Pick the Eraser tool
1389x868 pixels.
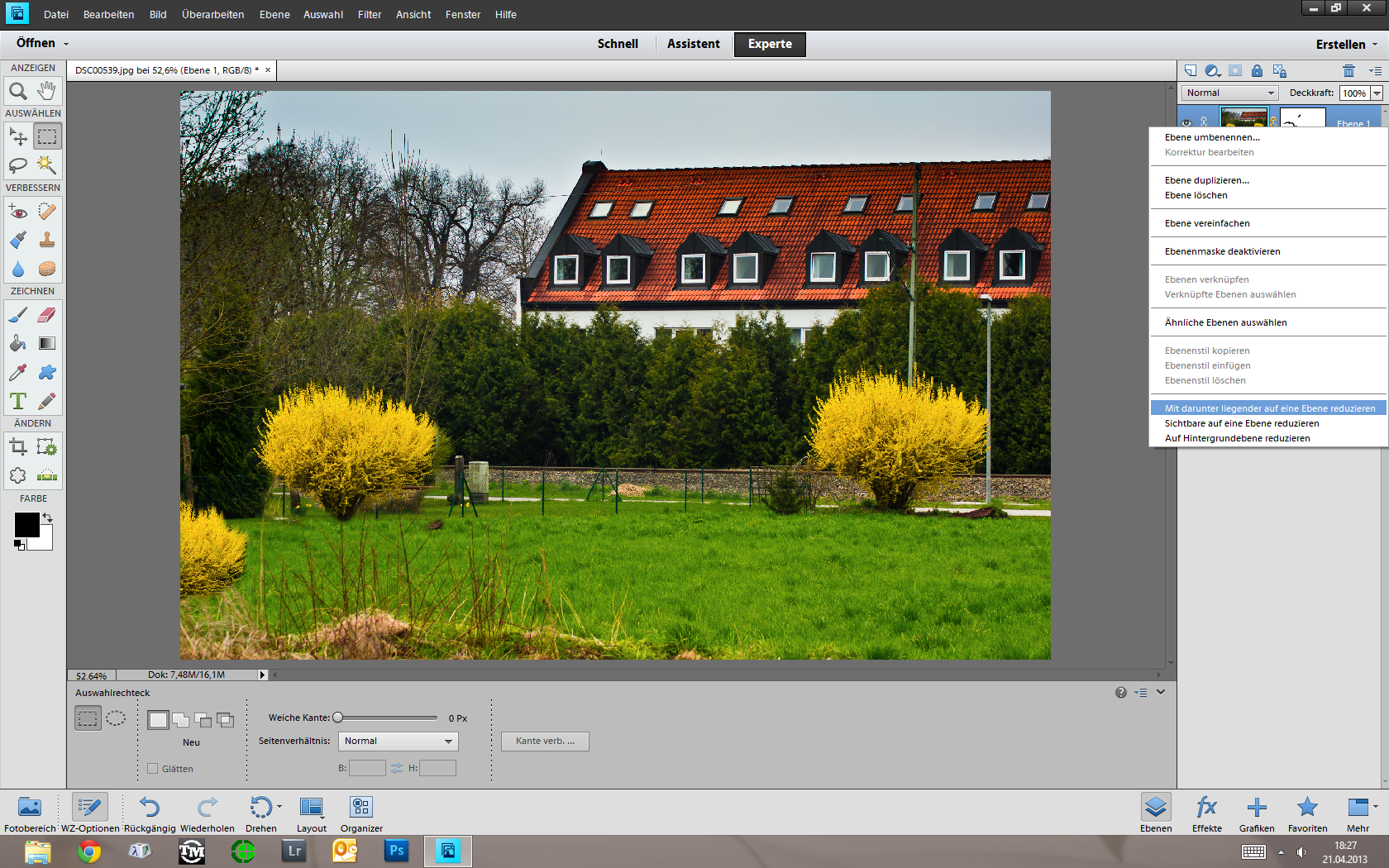[x=47, y=315]
